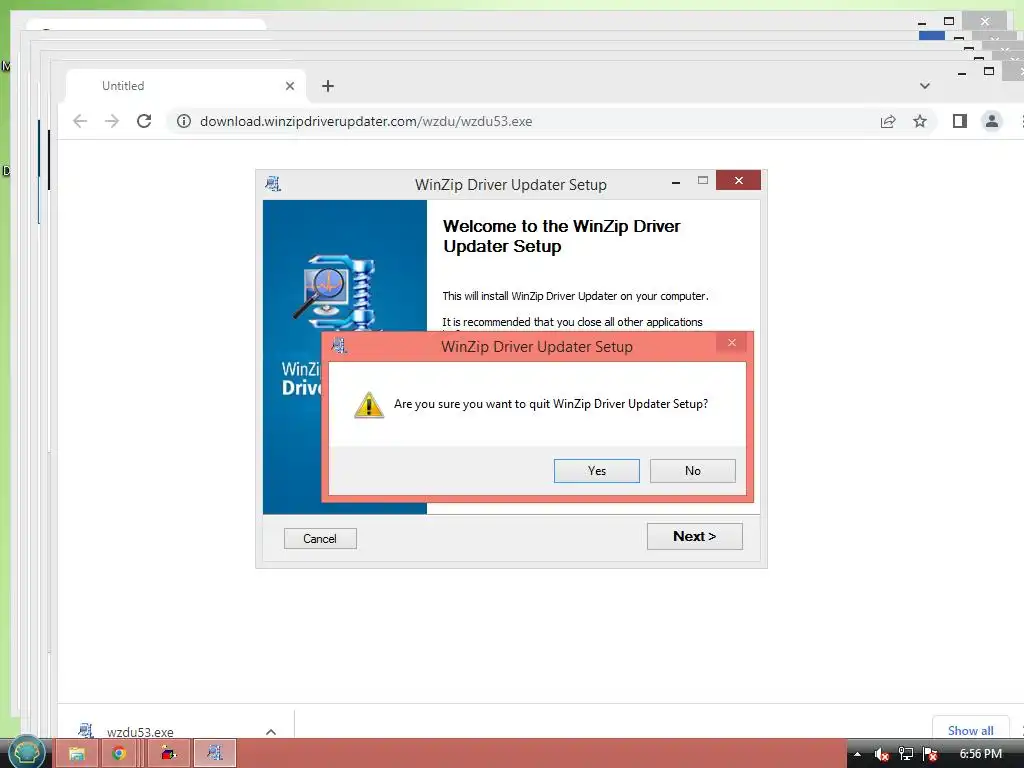Show hidden system tray icons
Image resolution: width=1024 pixels, height=768 pixels.
pyautogui.click(x=857, y=754)
